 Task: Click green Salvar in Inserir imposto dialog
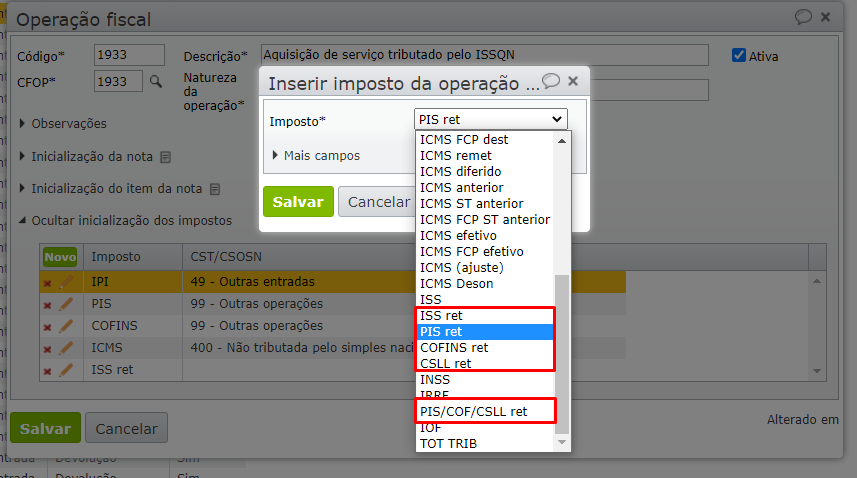[298, 202]
